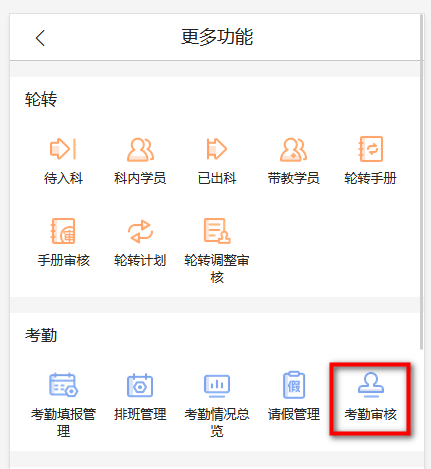Click the 轮转 section heading
The image size is (431, 469).
[x=41, y=99]
